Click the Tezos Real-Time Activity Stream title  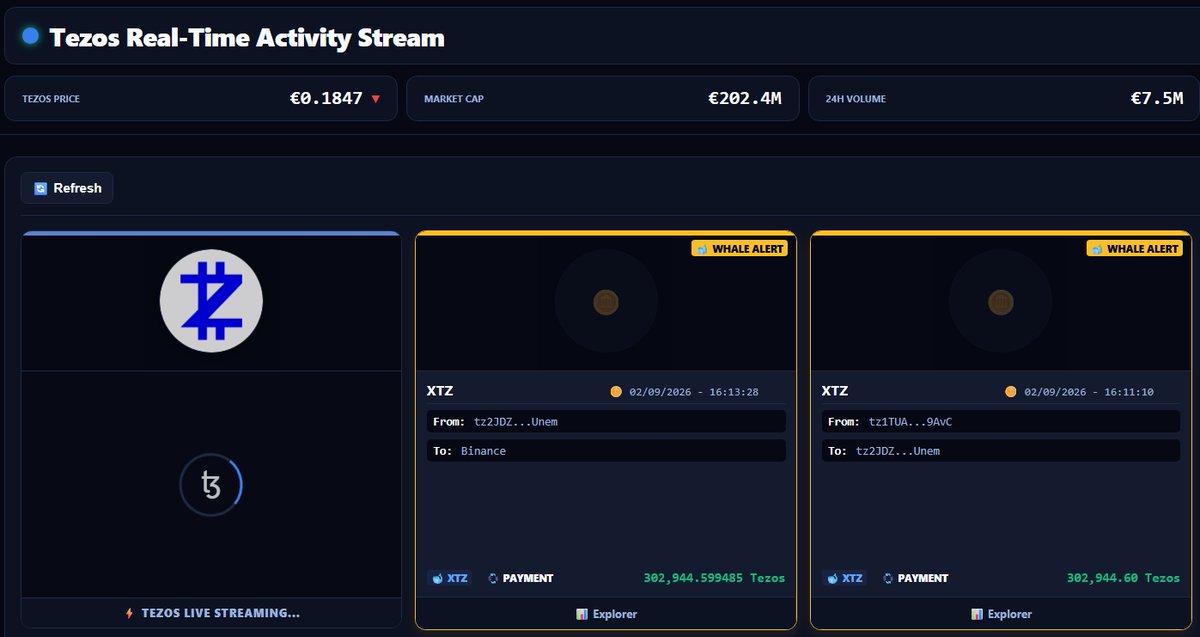pyautogui.click(x=247, y=38)
